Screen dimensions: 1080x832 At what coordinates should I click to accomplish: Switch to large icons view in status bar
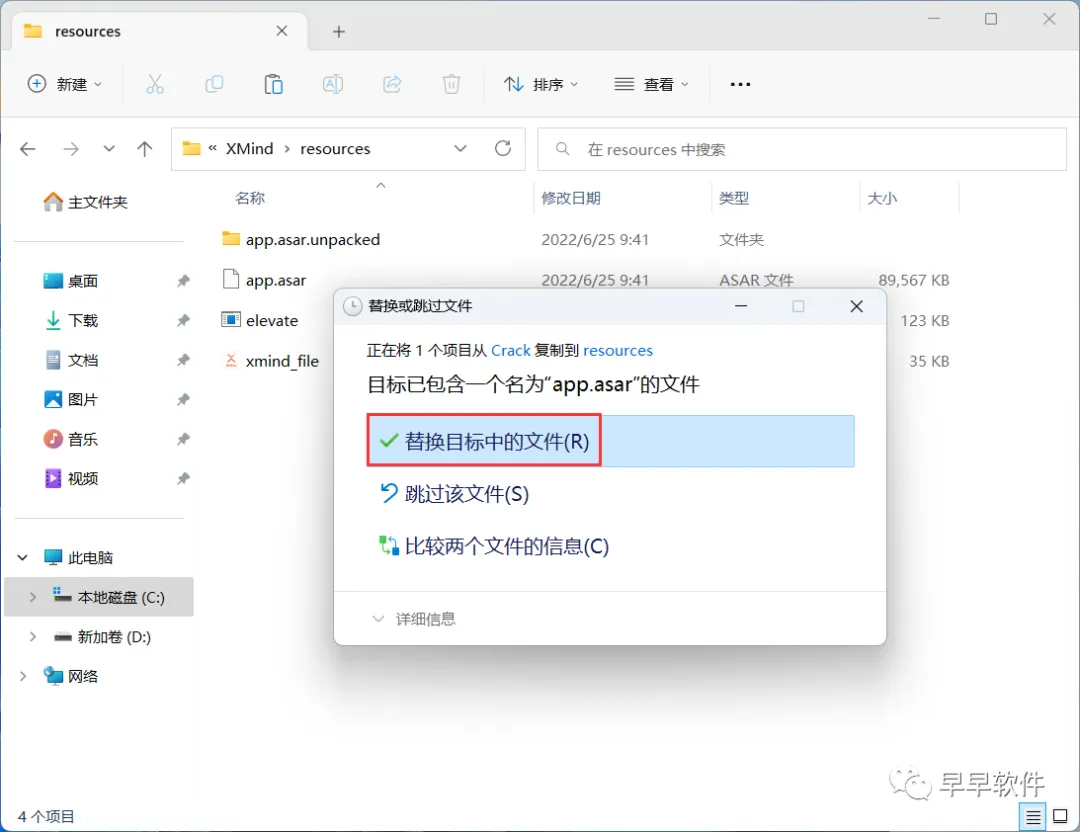[1061, 817]
